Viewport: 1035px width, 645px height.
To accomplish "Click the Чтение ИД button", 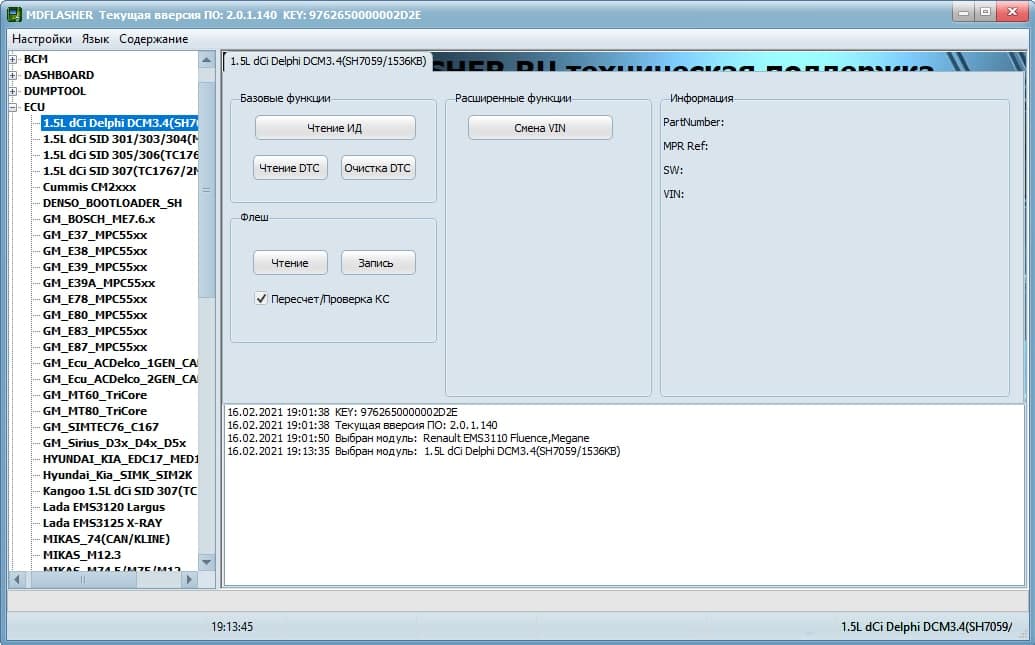I will [335, 127].
